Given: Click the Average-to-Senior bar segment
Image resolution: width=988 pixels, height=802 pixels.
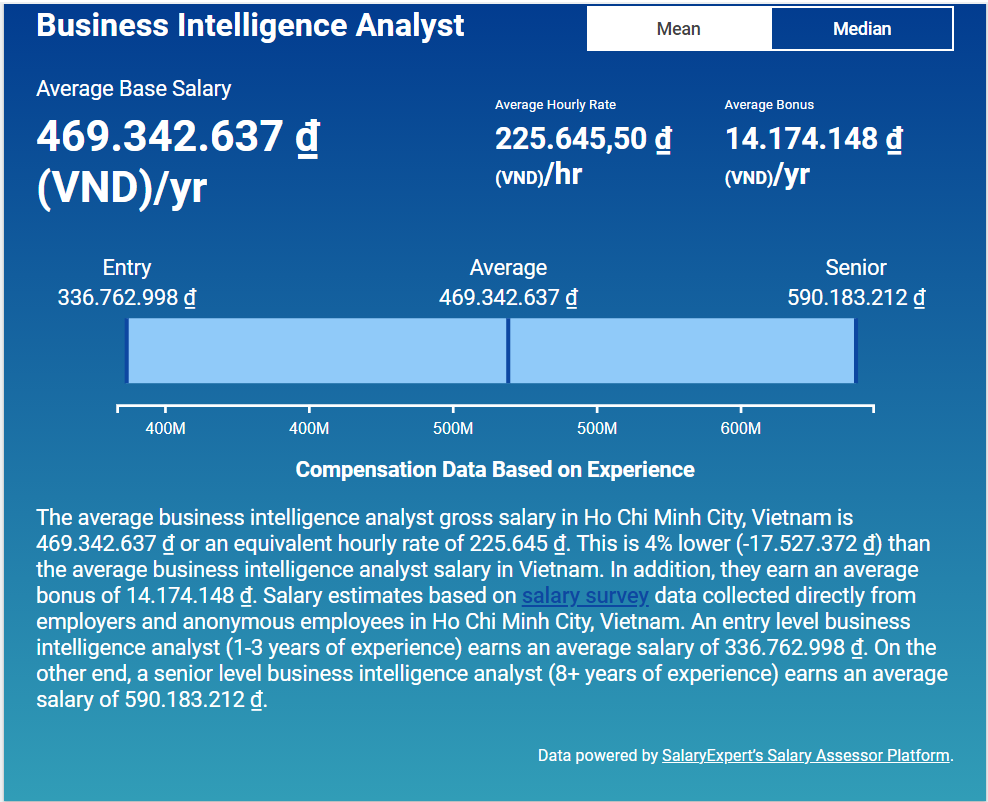Looking at the screenshot, I should pos(681,351).
